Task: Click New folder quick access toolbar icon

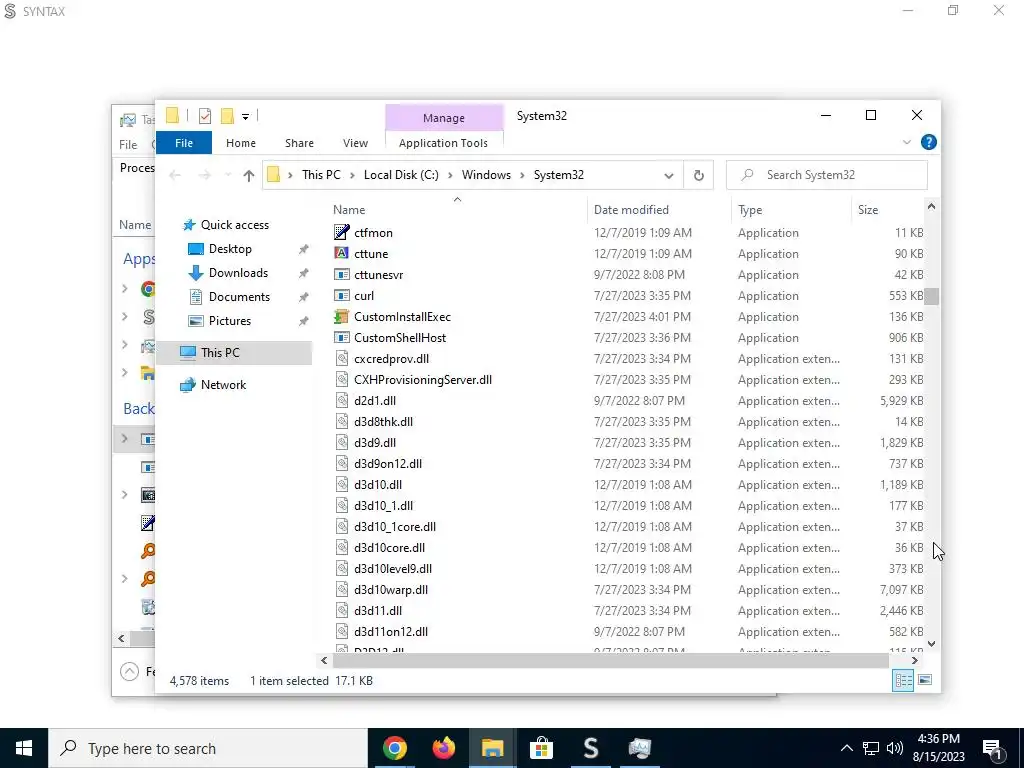Action: tap(227, 116)
